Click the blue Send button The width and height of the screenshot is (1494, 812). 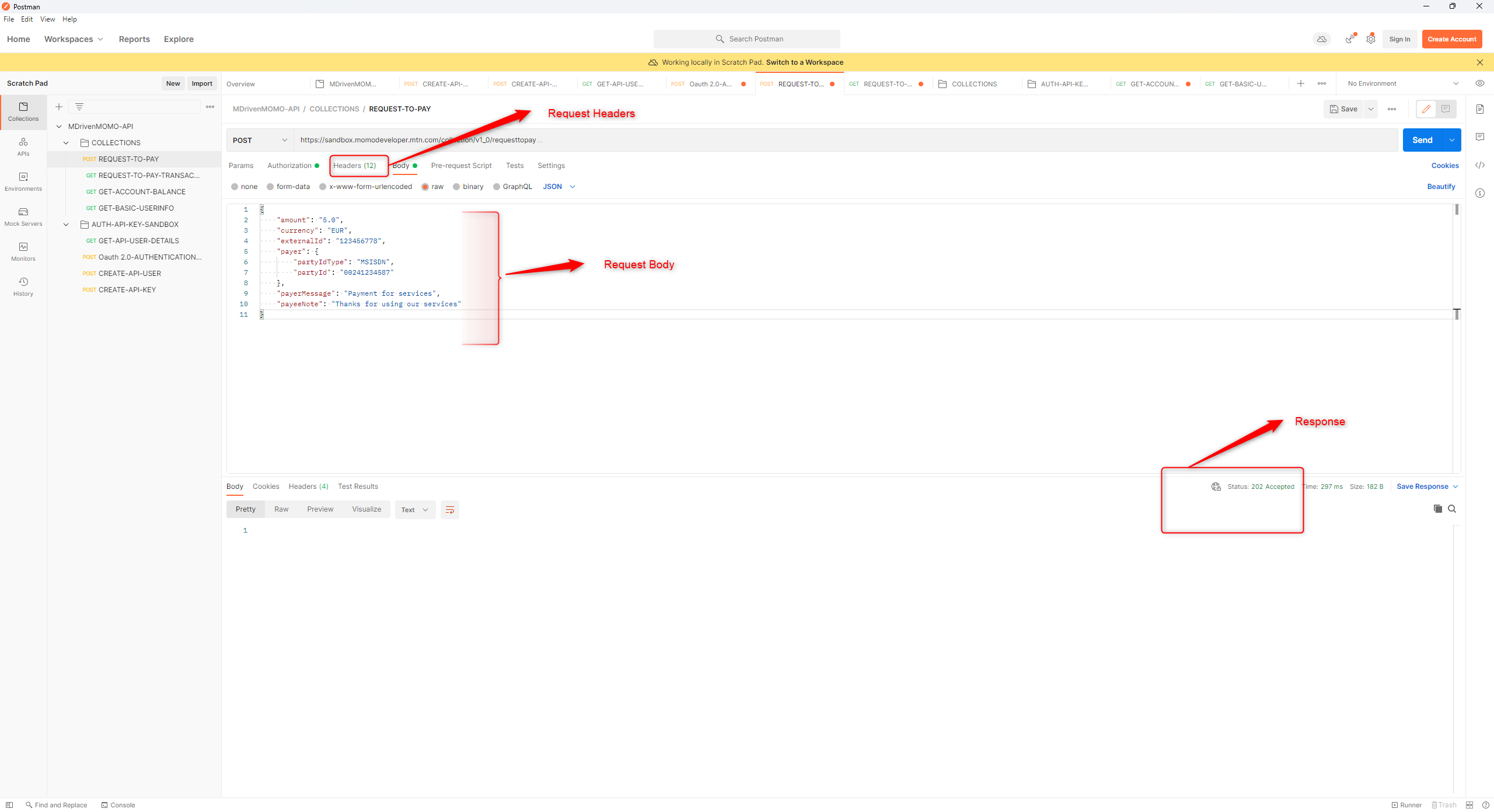(x=1422, y=140)
